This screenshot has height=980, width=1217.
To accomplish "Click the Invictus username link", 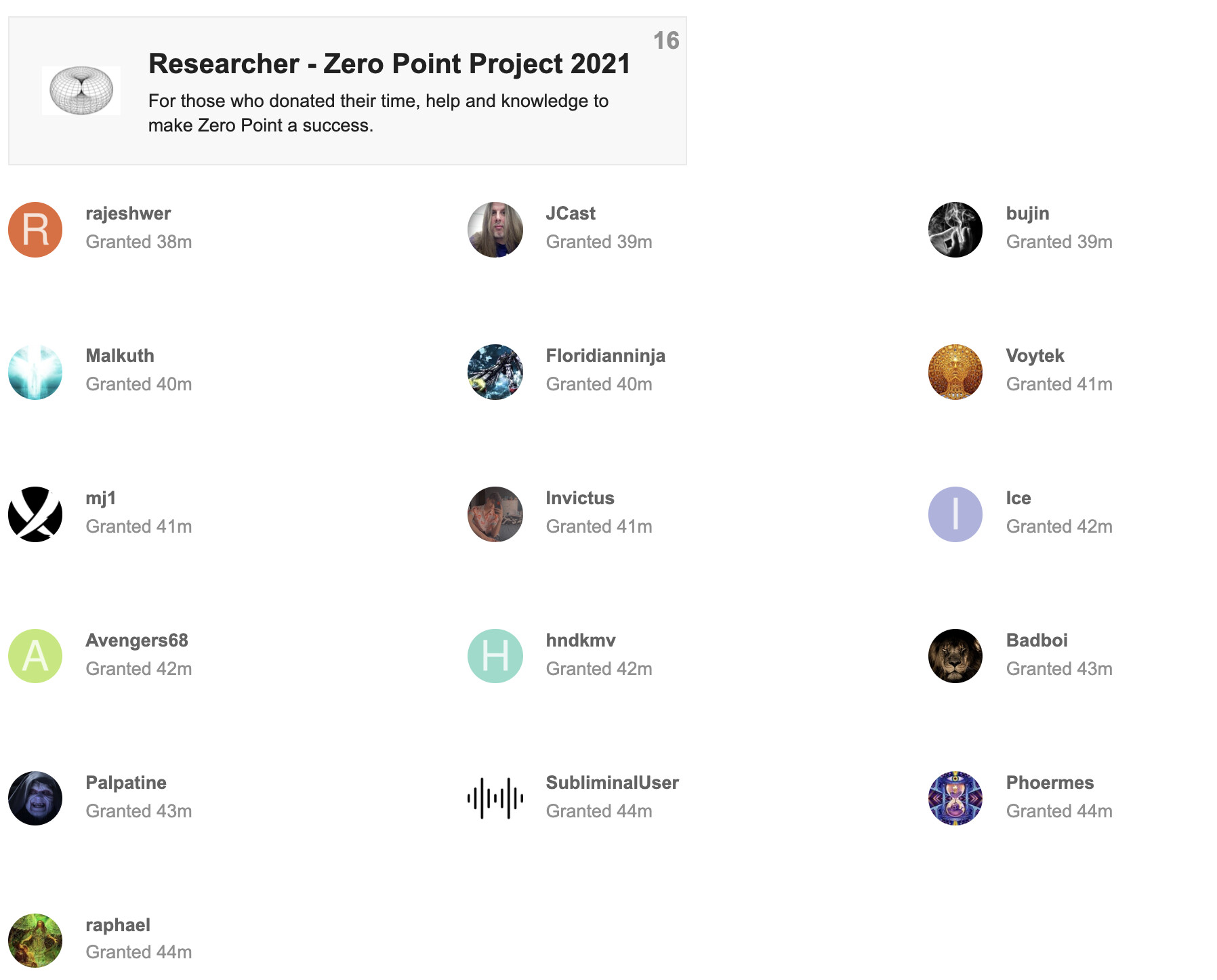I will [x=580, y=498].
